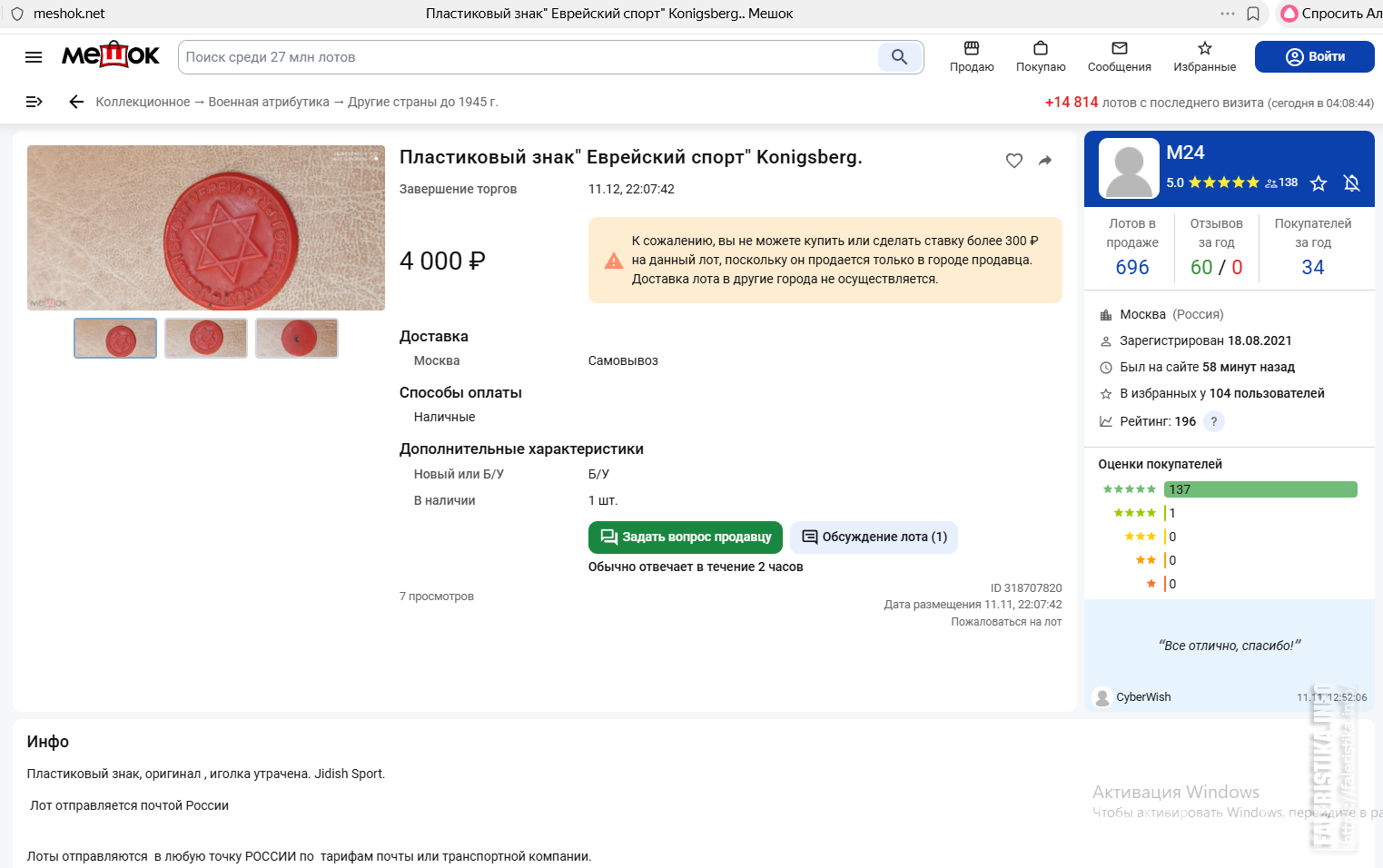The width and height of the screenshot is (1383, 868).
Task: Open the hamburger main menu
Action: [34, 57]
